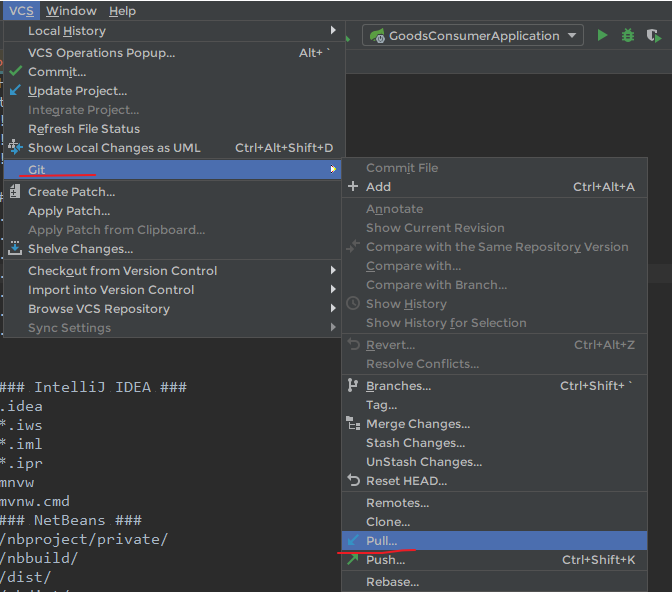Click the Compare with Repository Version icon
The width and height of the screenshot is (672, 592).
353,246
